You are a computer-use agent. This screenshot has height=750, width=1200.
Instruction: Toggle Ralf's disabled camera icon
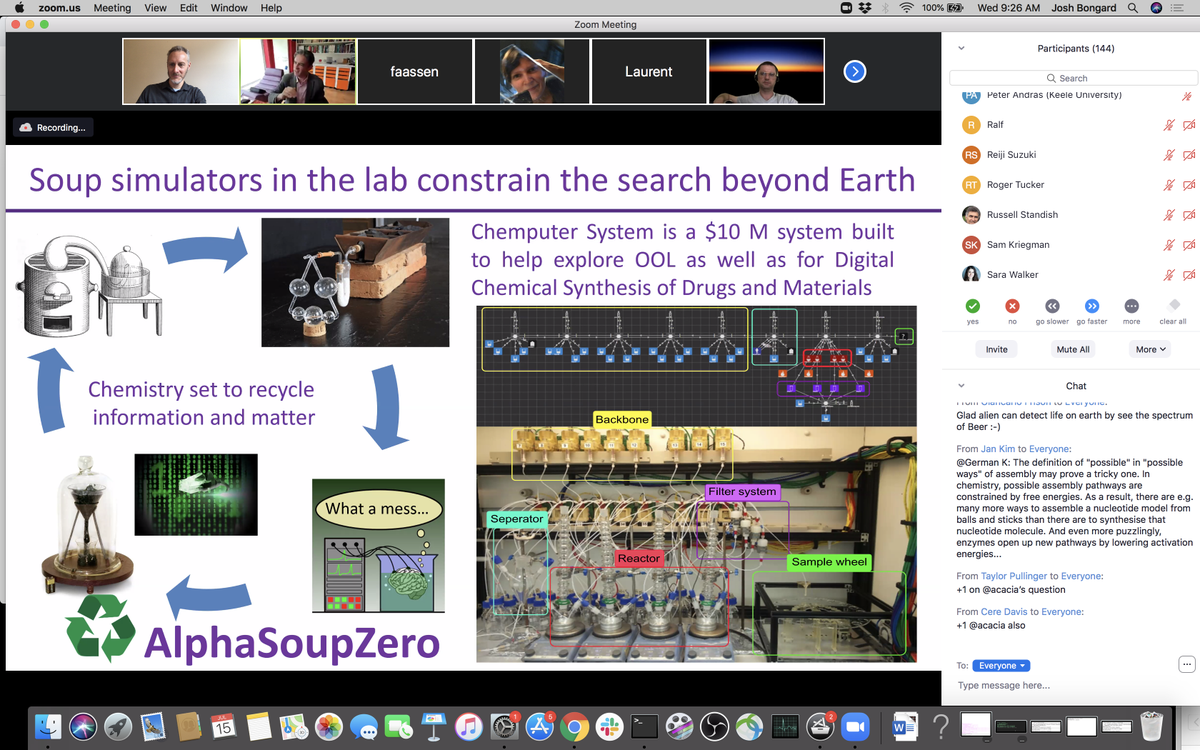[1188, 125]
